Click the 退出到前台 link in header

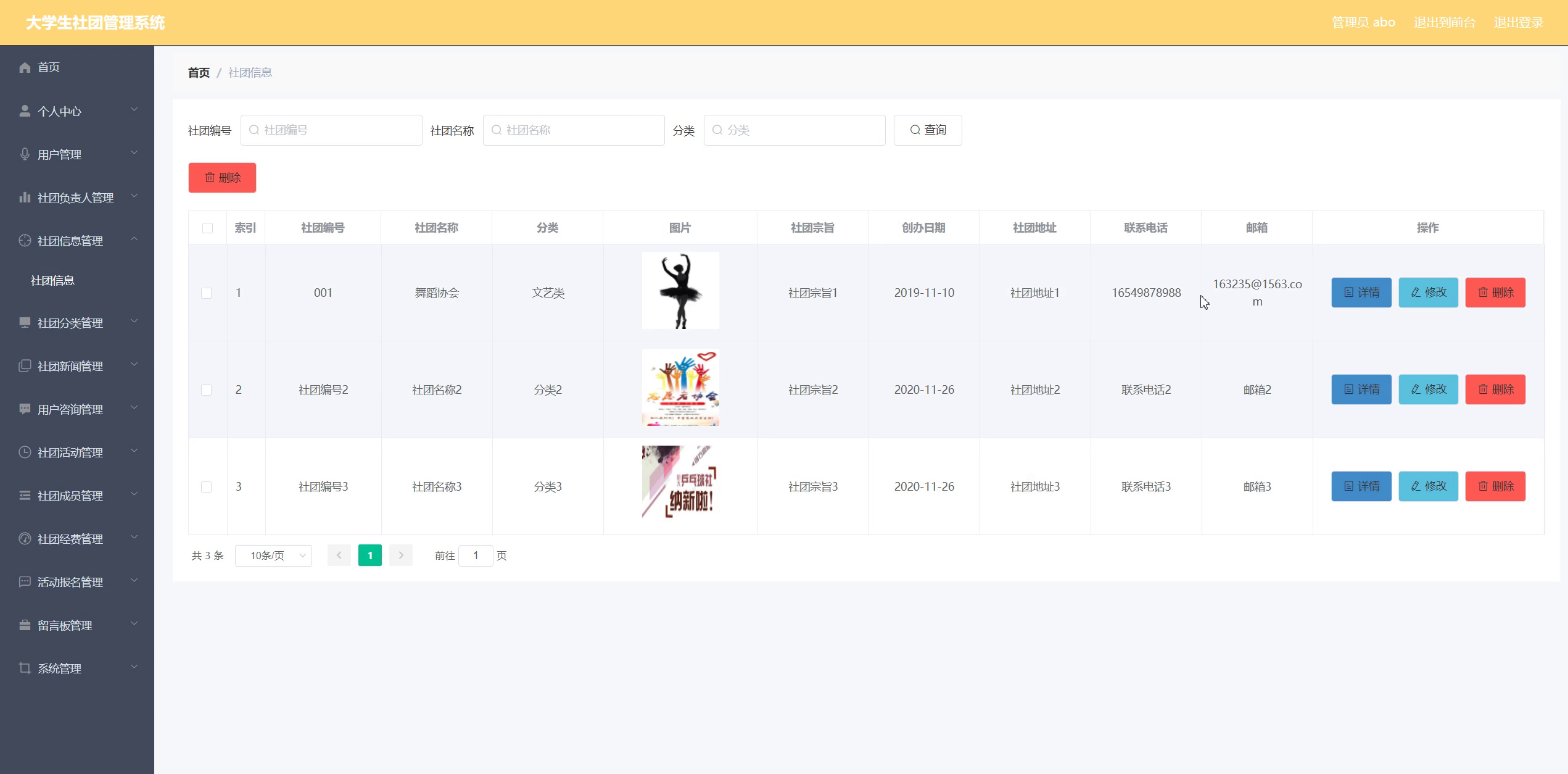pyautogui.click(x=1445, y=23)
